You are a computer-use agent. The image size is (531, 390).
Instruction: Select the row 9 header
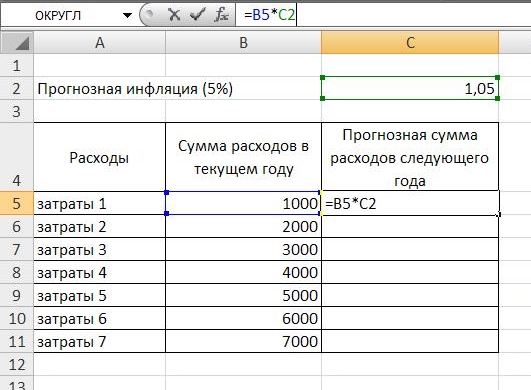point(17,296)
